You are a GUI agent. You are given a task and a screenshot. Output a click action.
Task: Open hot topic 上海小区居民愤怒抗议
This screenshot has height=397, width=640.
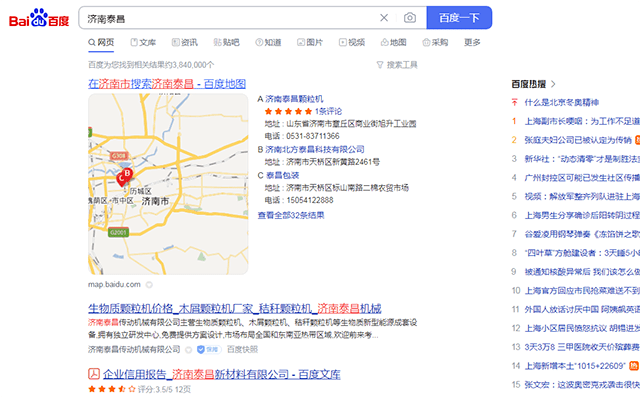coord(582,328)
